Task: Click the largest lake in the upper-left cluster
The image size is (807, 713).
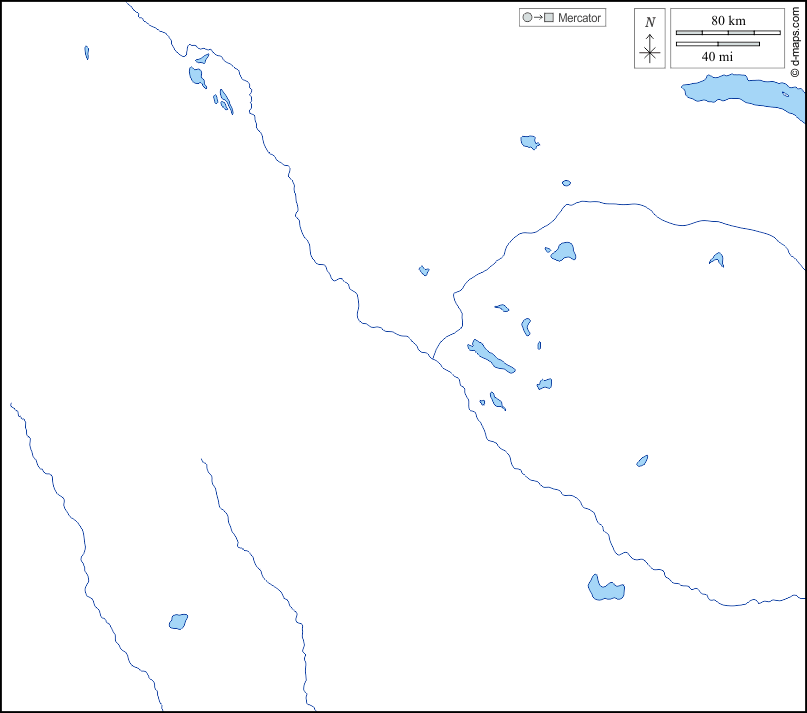Action: (197, 75)
